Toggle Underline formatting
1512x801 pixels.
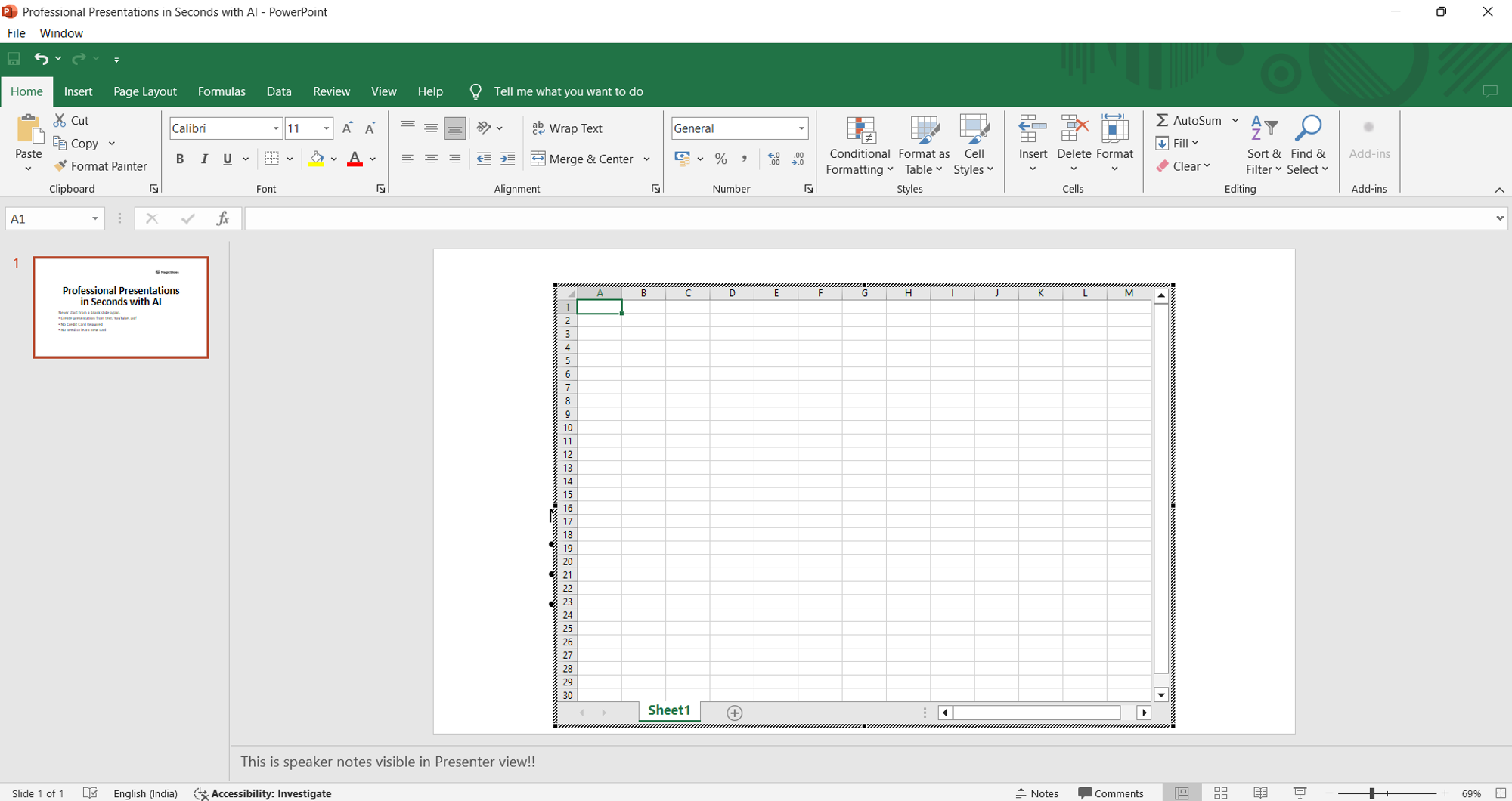click(x=228, y=159)
